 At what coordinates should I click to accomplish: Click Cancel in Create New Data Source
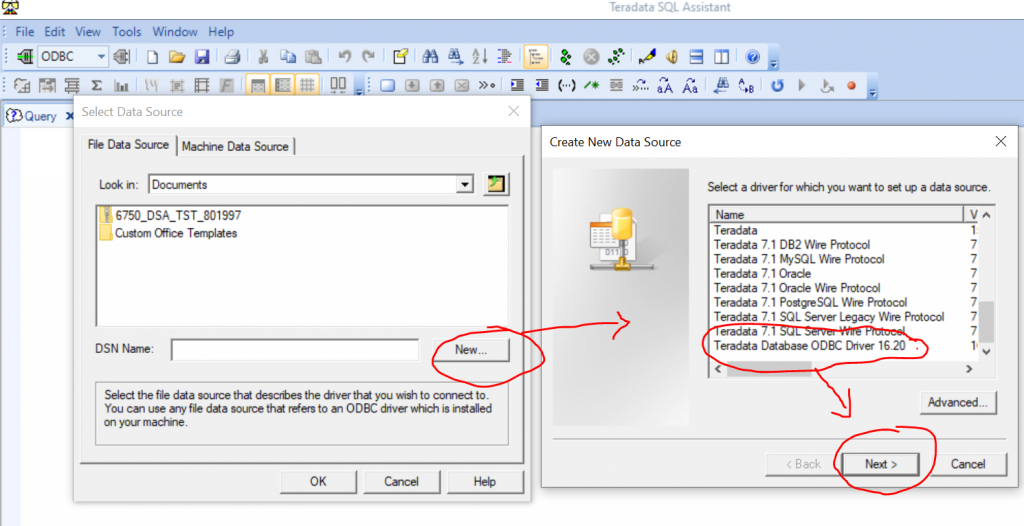[x=968, y=464]
